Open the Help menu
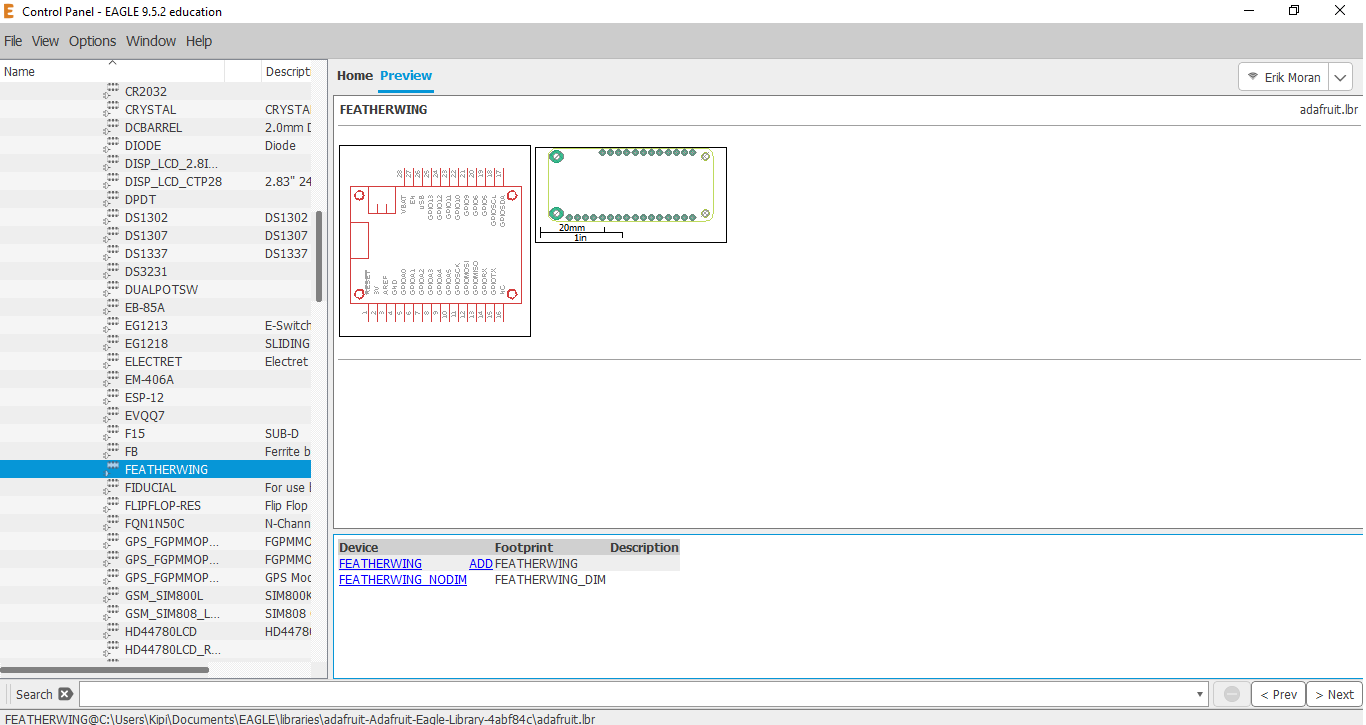 199,41
